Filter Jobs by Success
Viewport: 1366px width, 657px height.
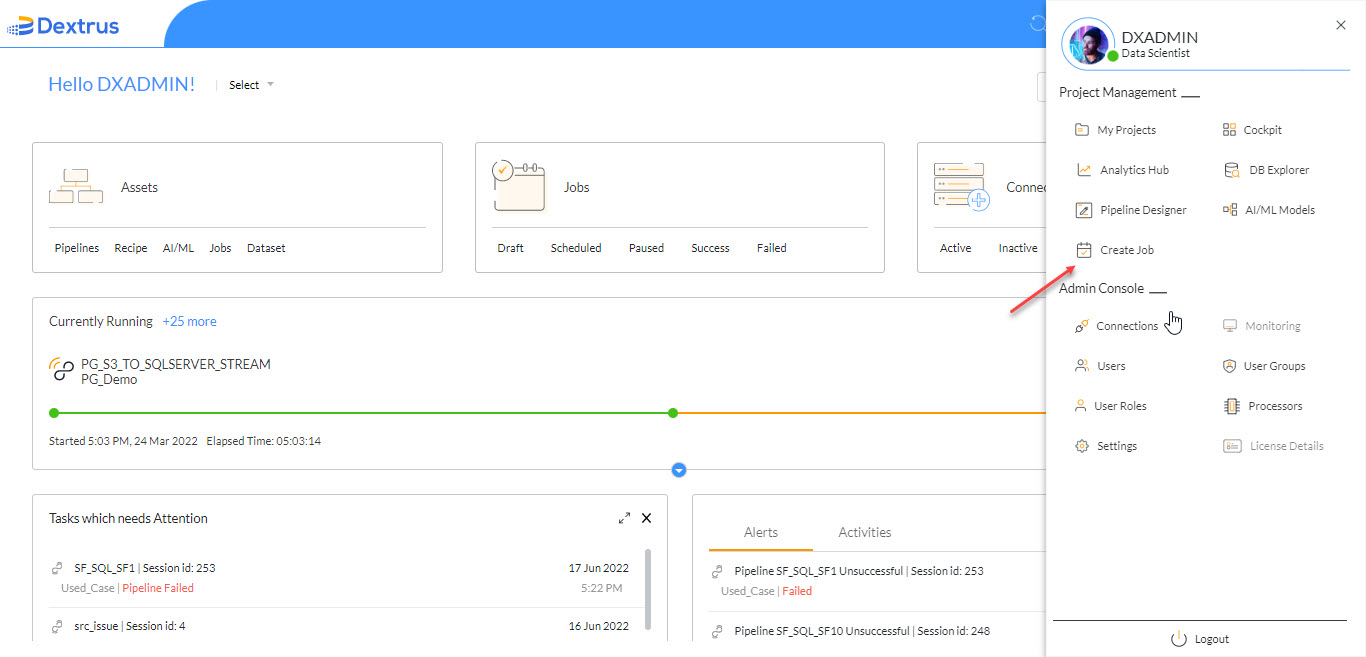(710, 248)
